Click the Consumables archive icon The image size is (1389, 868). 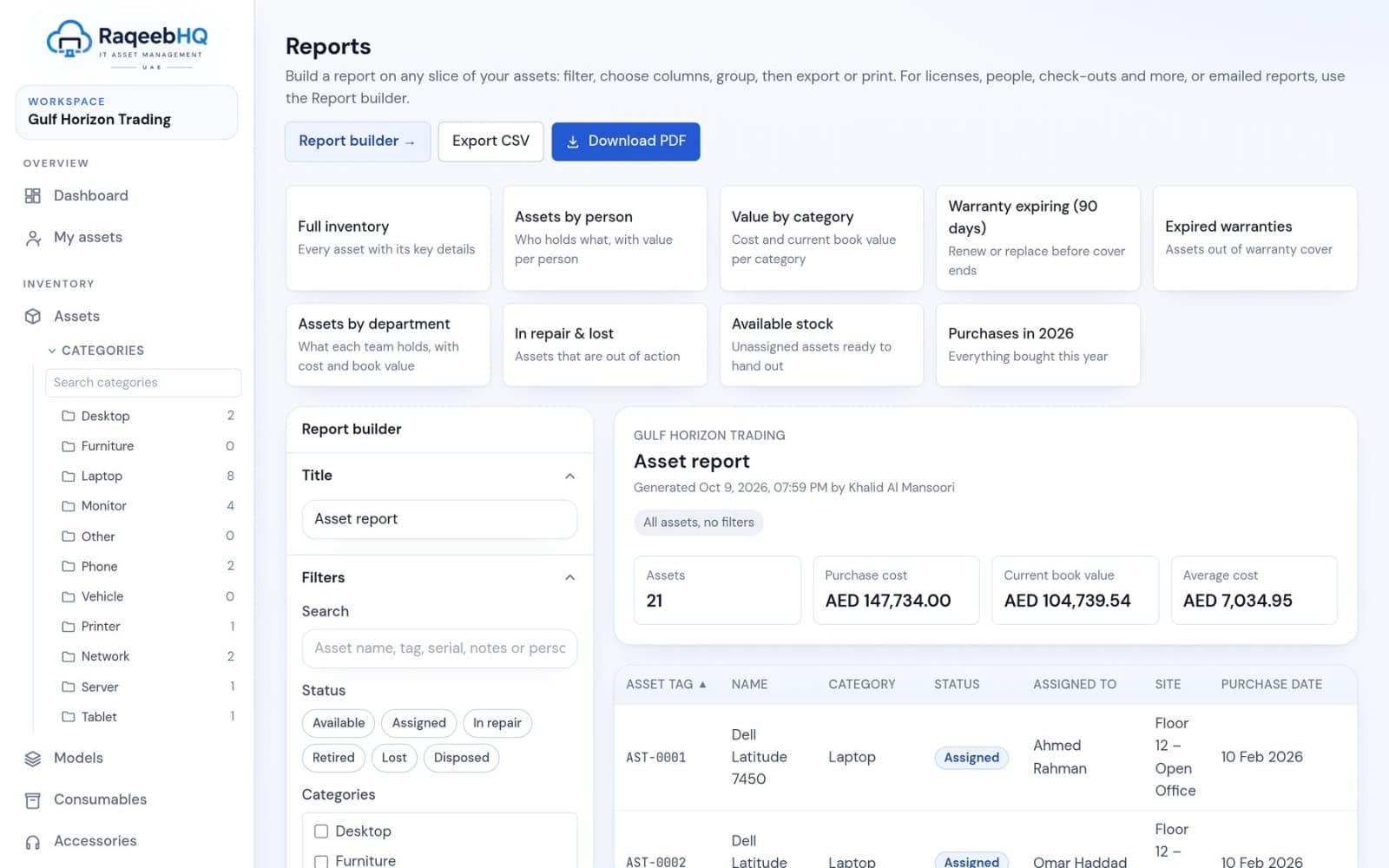coord(33,800)
